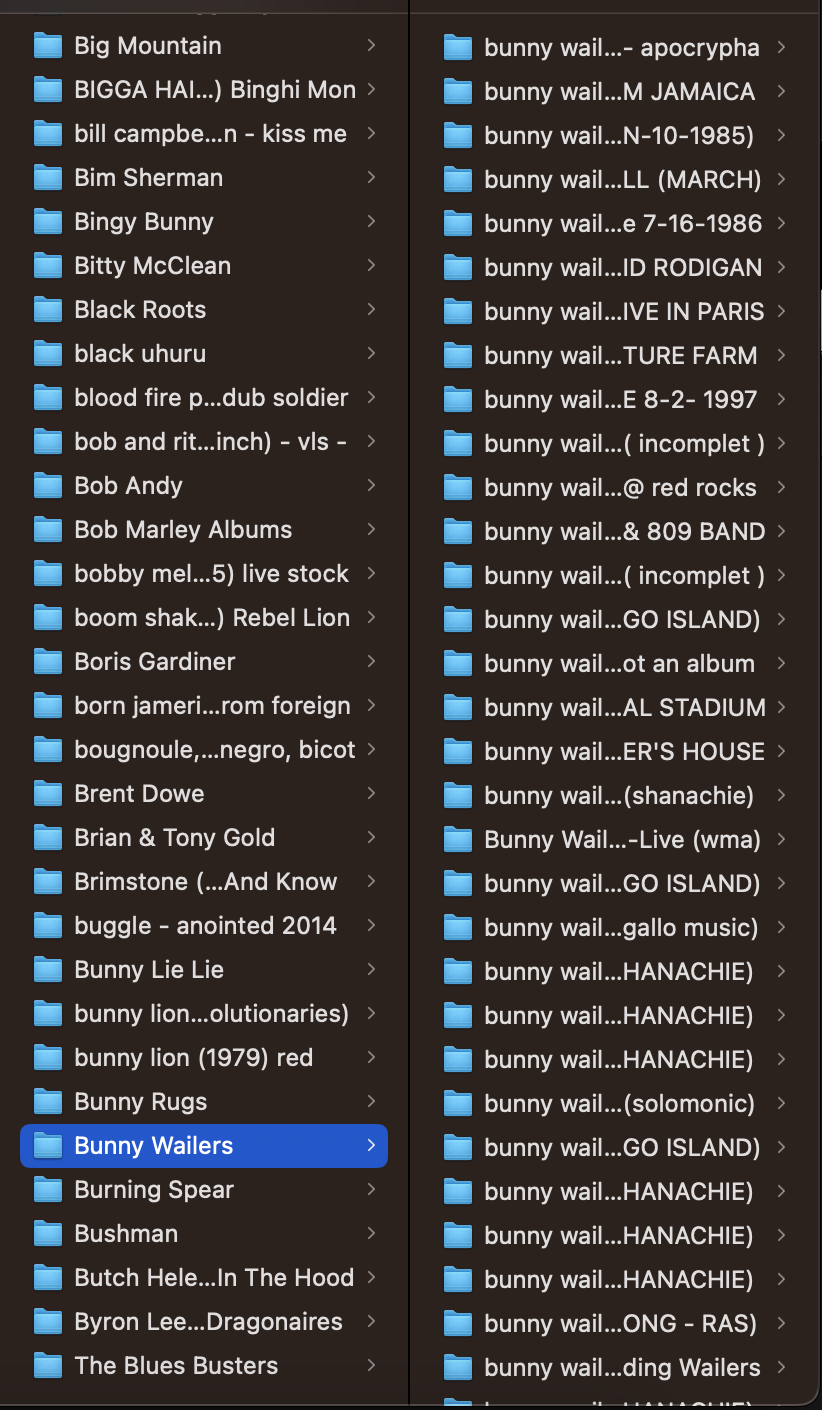Select bougnoule,…negro, bicot folder name
Image resolution: width=822 pixels, height=1410 pixels.
pyautogui.click(x=215, y=750)
